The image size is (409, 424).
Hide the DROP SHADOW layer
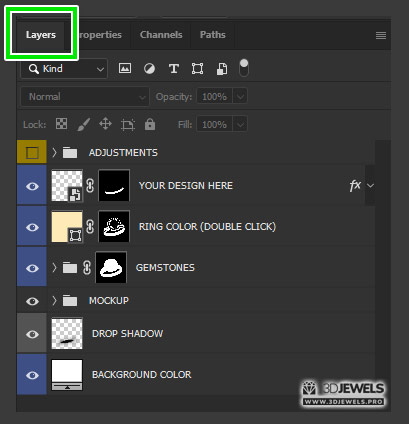coord(32,334)
